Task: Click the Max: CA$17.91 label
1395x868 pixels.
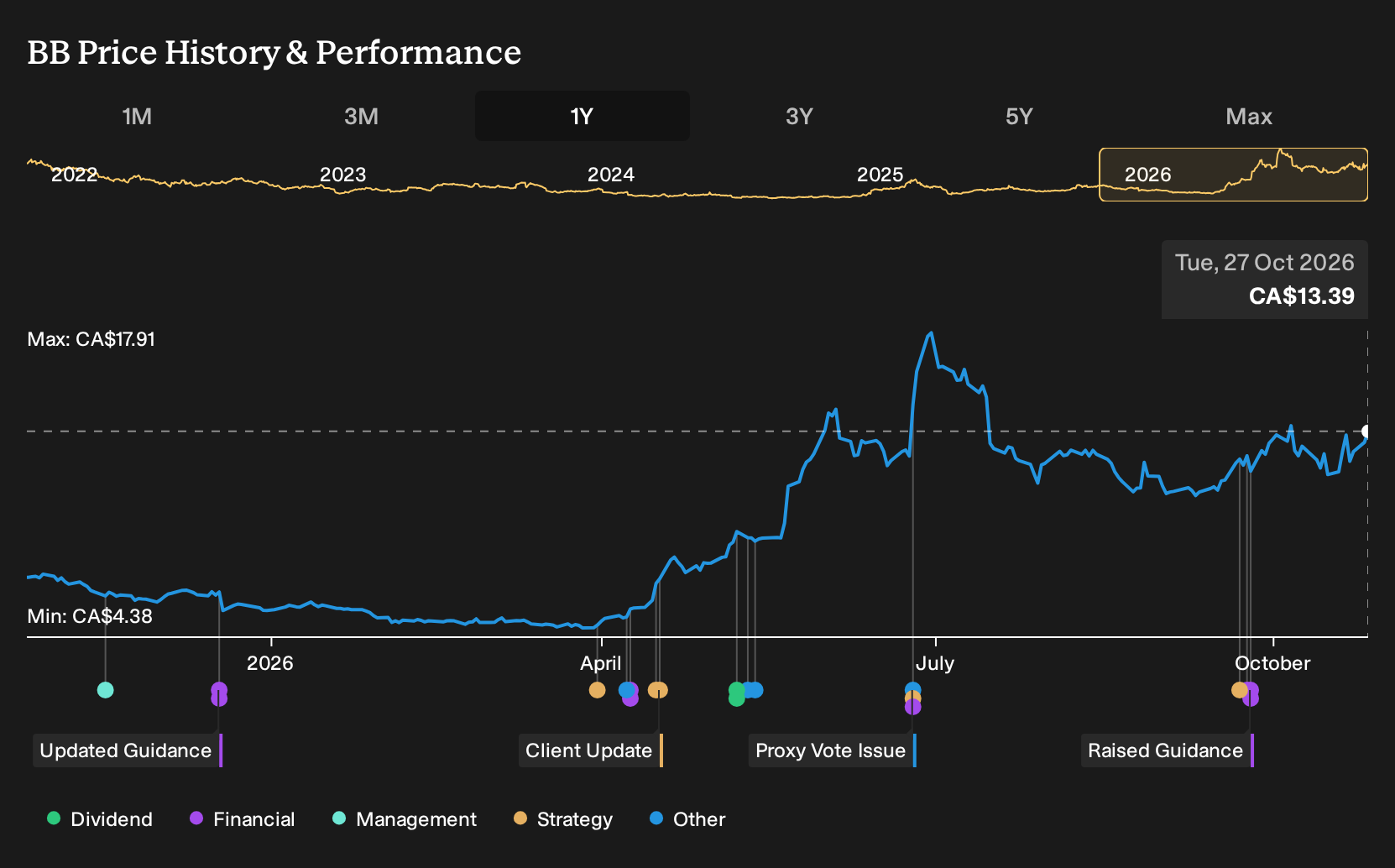Action: coord(91,339)
